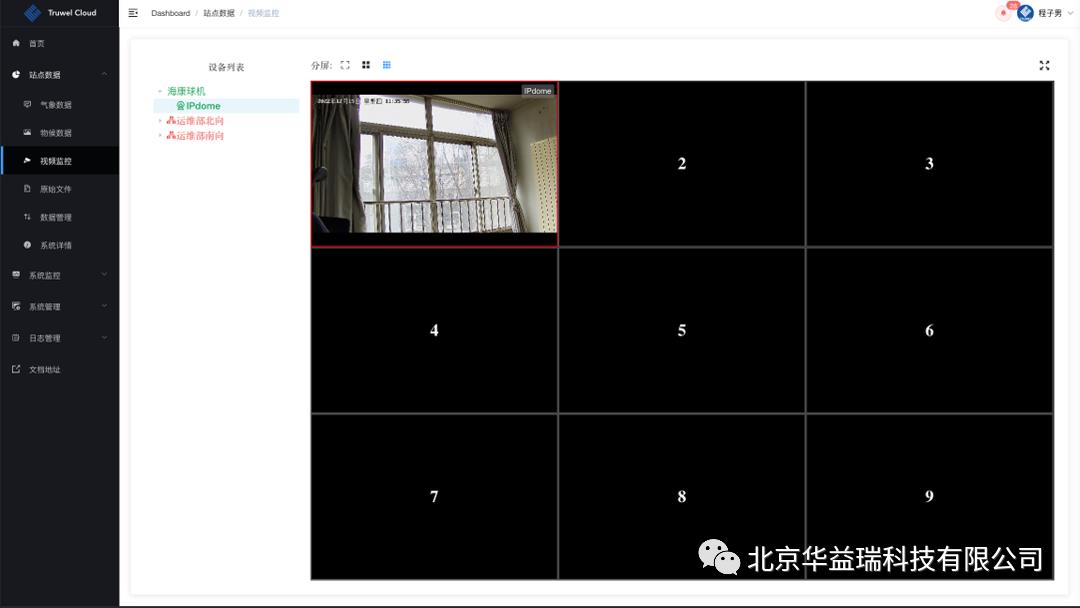This screenshot has width=1080, height=608.
Task: Select the nine-screen grid layout icon
Action: (387, 65)
